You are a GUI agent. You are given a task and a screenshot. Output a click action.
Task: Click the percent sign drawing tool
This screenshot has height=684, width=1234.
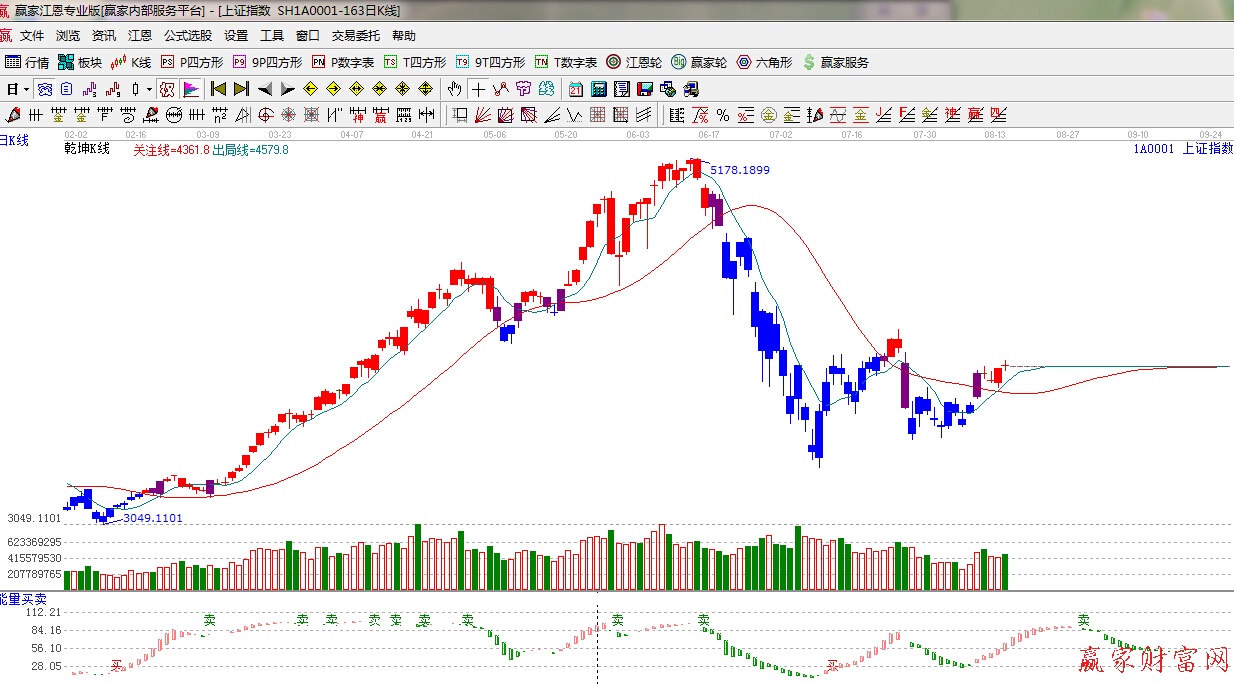click(x=721, y=114)
